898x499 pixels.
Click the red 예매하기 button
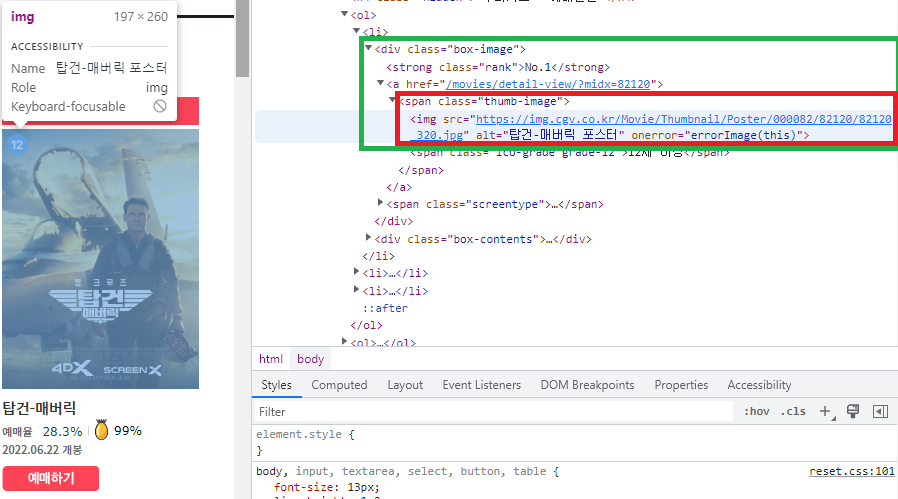coord(50,478)
